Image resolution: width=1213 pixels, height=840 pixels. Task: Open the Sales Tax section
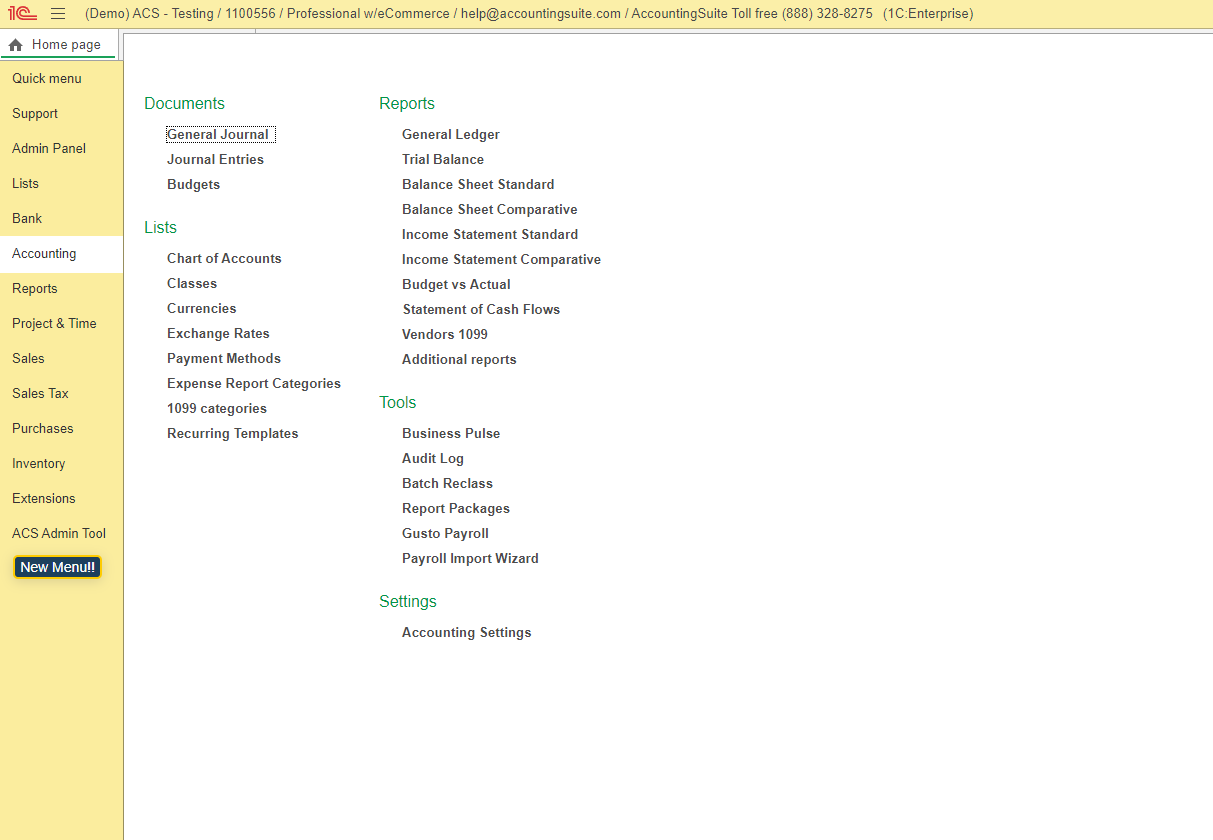[61, 394]
